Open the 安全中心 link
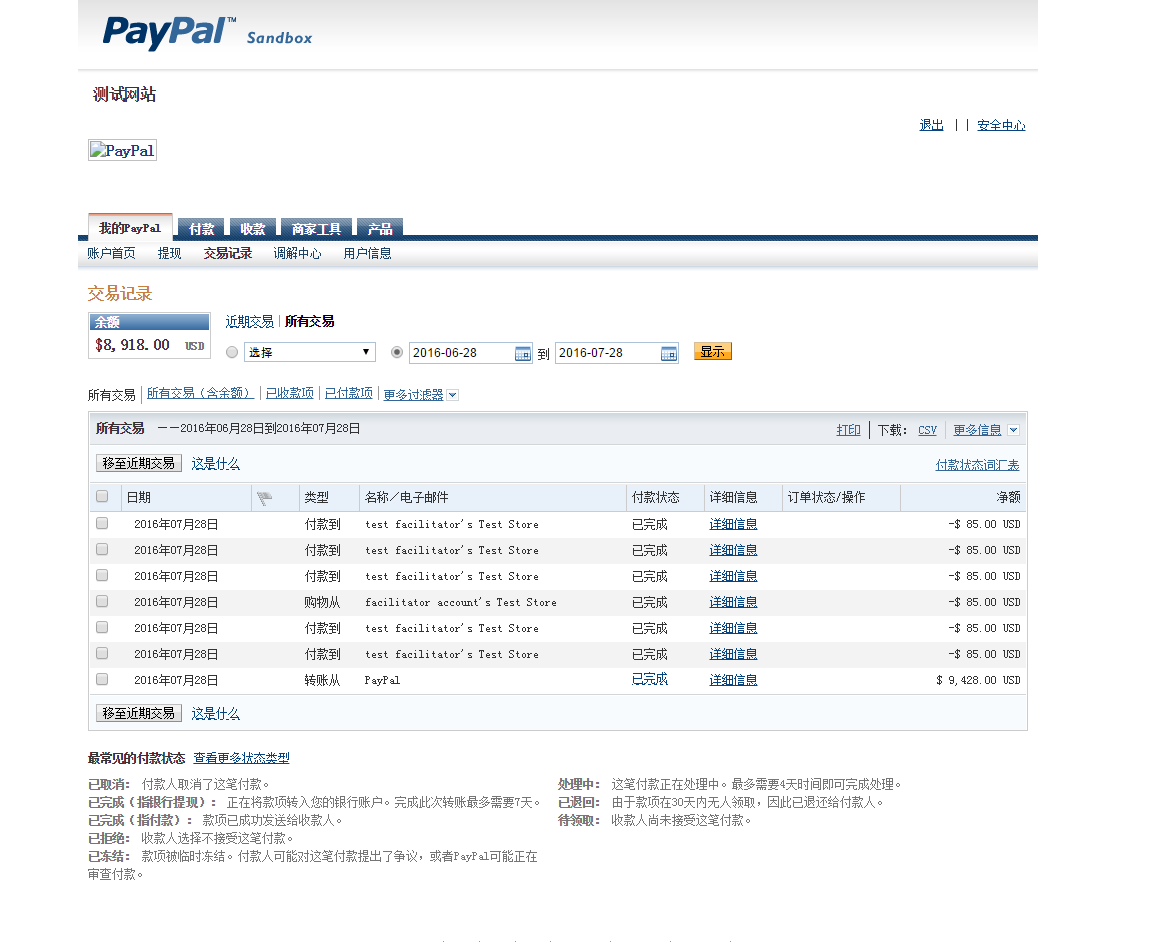This screenshot has width=1167, height=942. pos(1001,125)
